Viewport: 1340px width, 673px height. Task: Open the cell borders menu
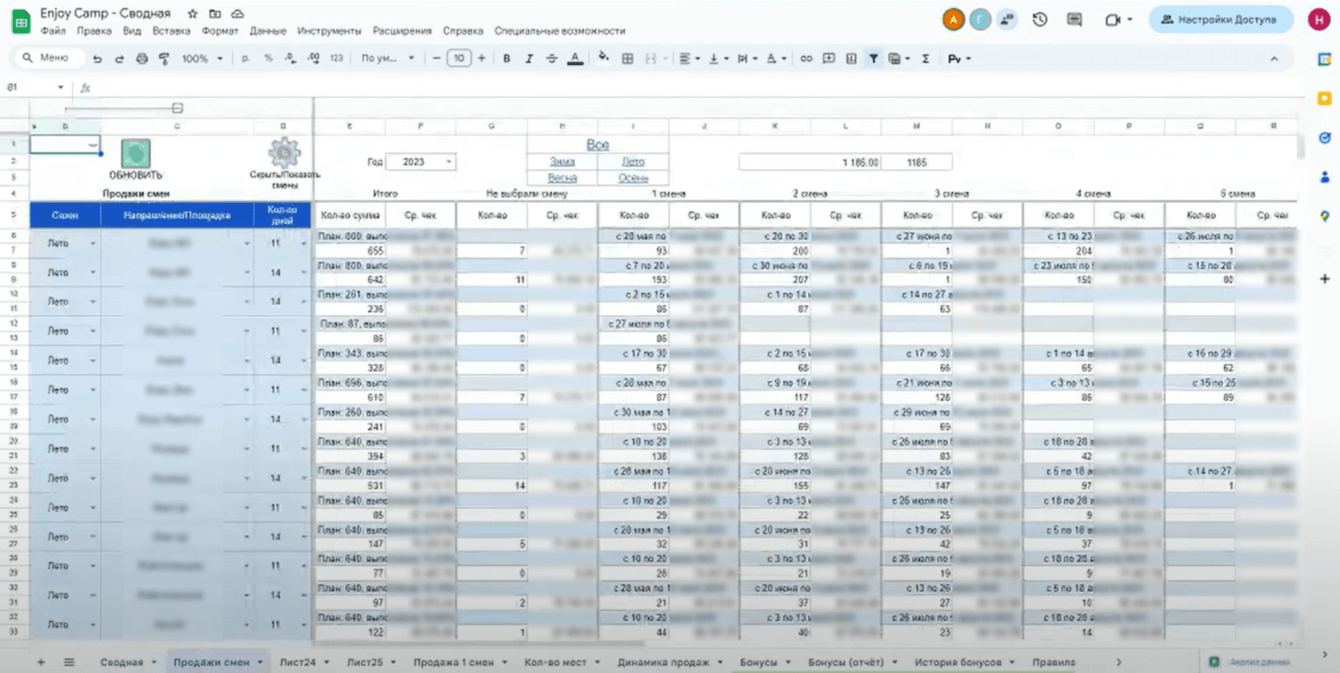[628, 59]
